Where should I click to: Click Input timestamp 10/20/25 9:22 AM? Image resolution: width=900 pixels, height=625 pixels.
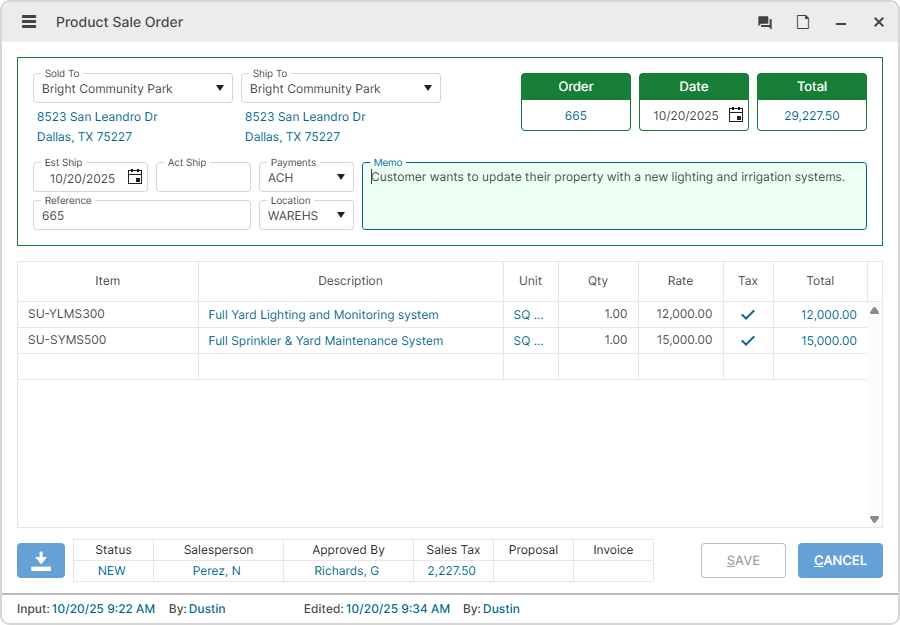point(103,609)
